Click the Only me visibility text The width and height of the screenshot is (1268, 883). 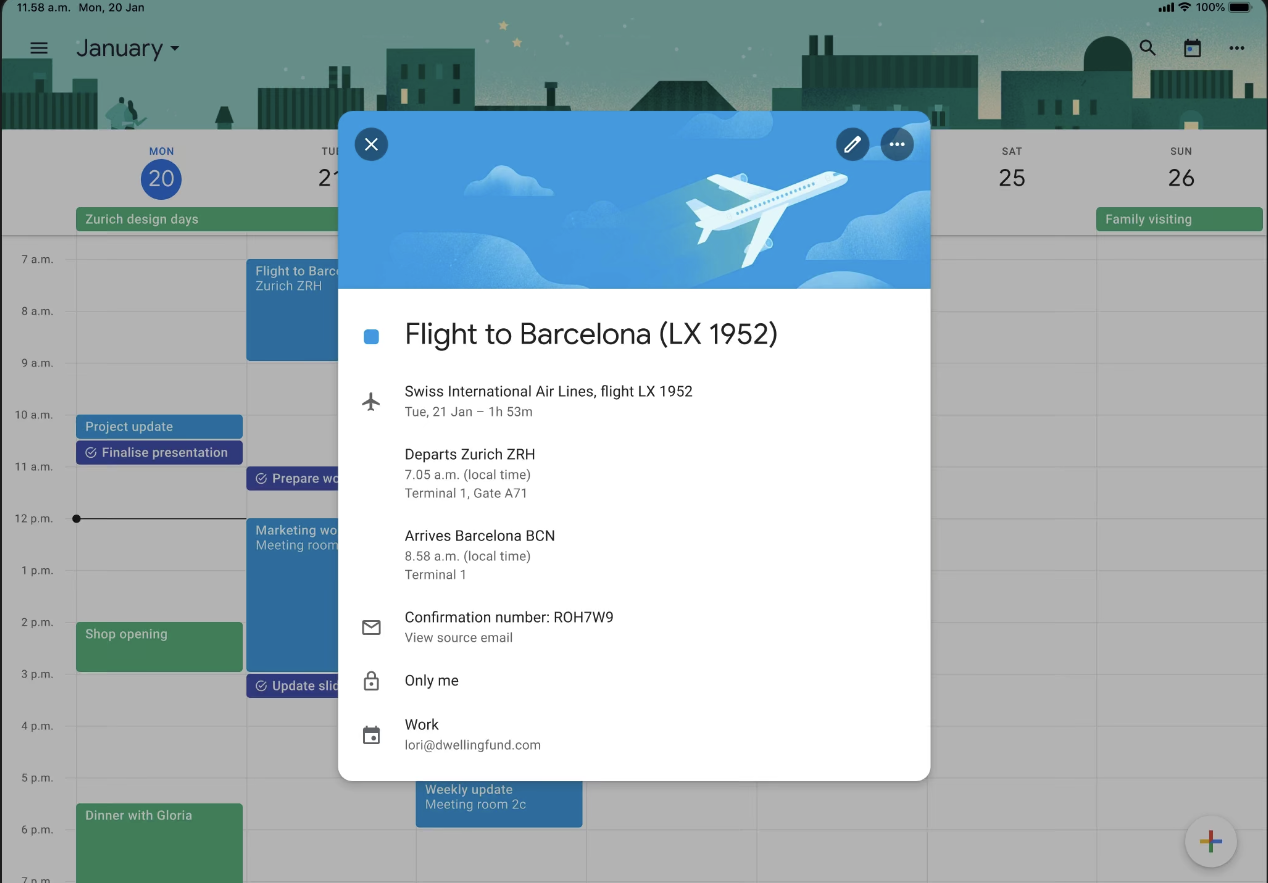tap(432, 681)
